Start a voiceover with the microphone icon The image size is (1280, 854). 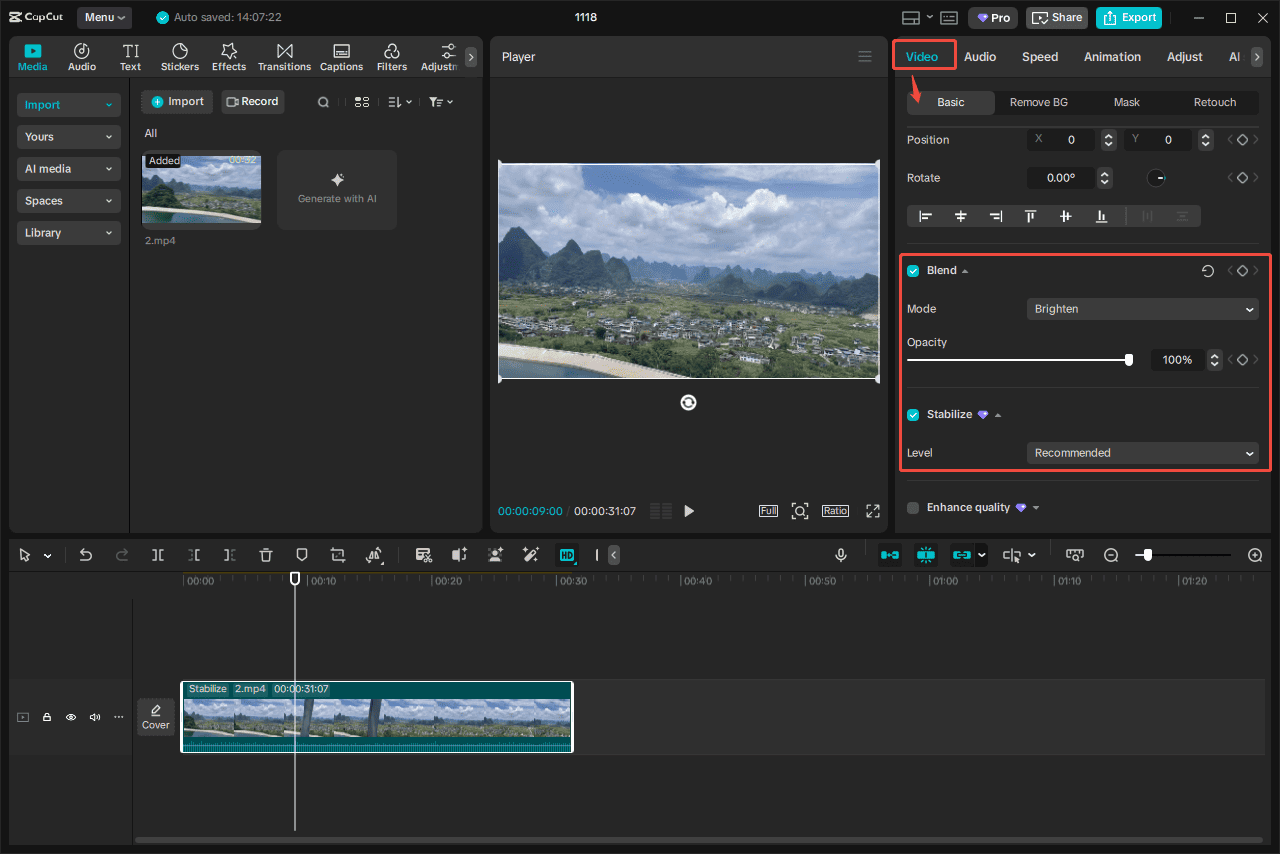point(841,554)
